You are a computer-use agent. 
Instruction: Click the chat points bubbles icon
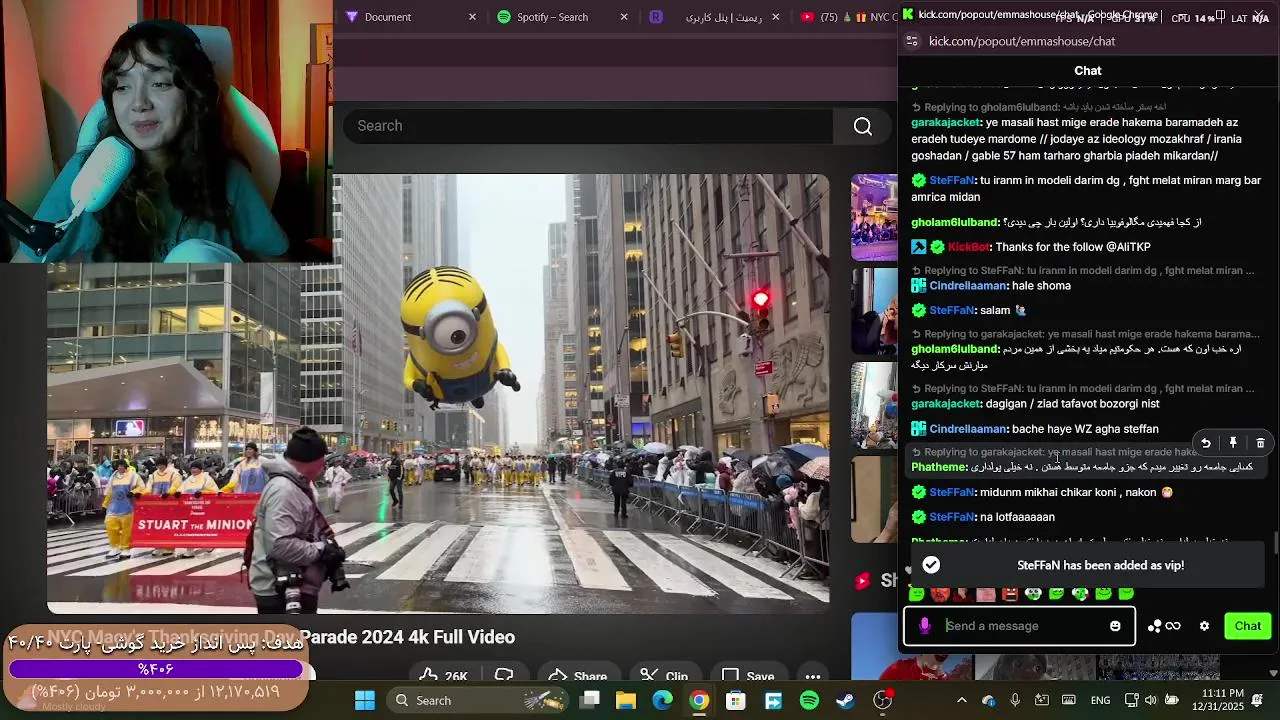point(1155,626)
